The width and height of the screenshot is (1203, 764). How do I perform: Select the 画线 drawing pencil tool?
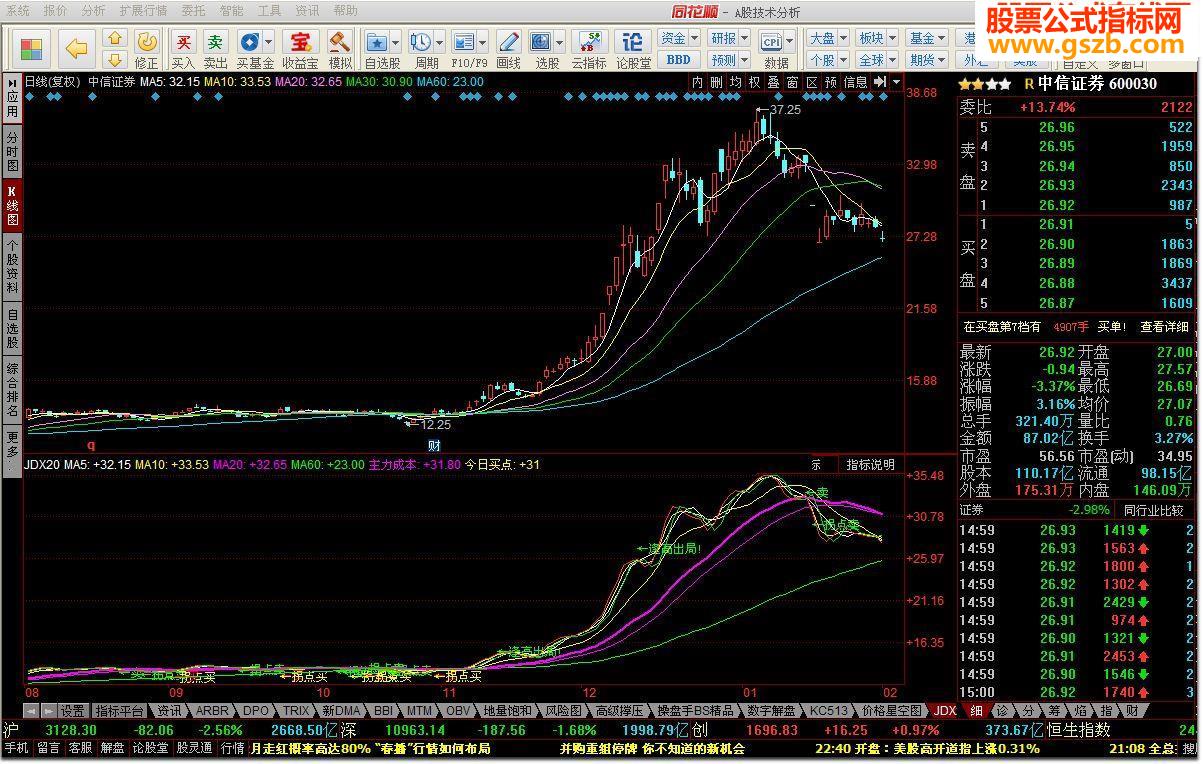point(509,48)
